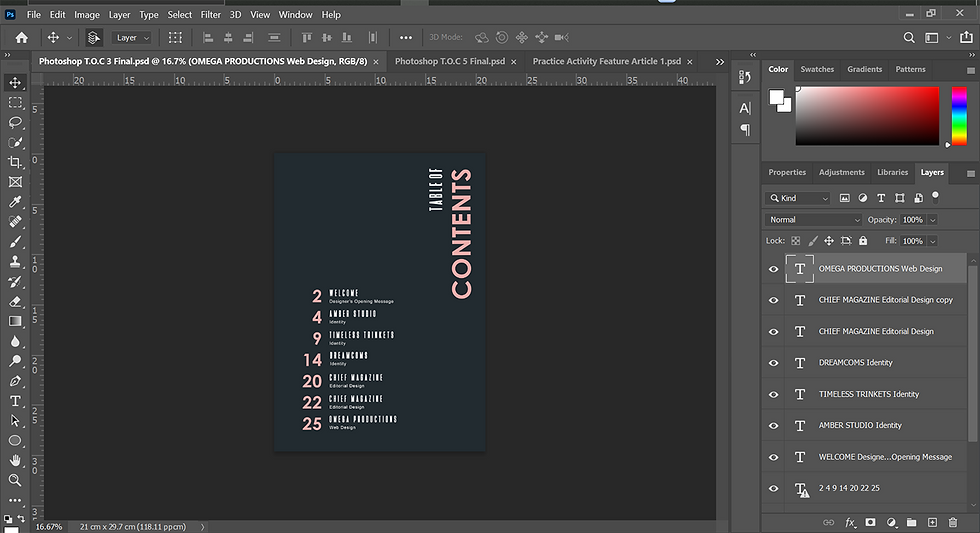
Task: Pick a color in the color field
Action: coord(867,115)
